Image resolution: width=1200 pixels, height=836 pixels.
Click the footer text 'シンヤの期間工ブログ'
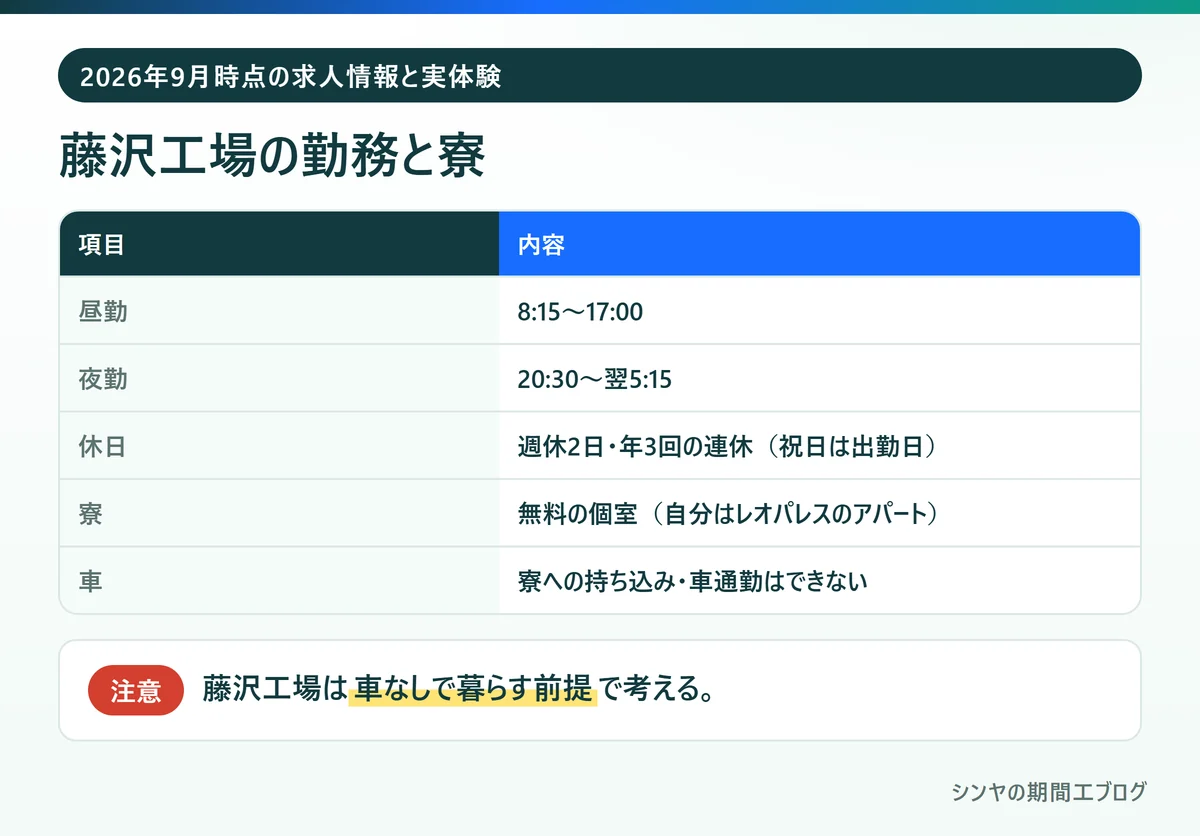[x=1049, y=792]
